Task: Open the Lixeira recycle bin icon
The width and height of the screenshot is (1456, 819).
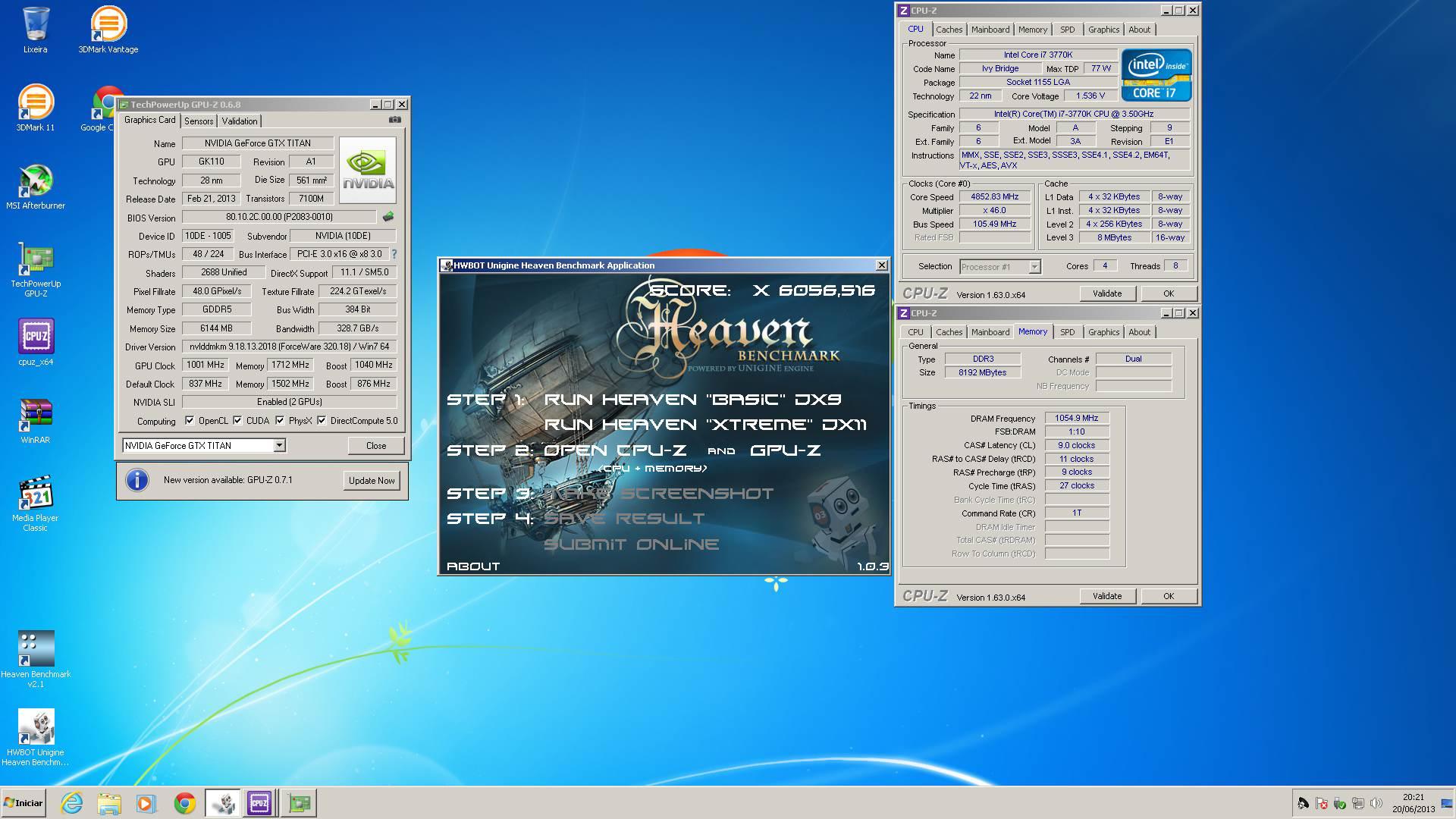Action: (35, 30)
